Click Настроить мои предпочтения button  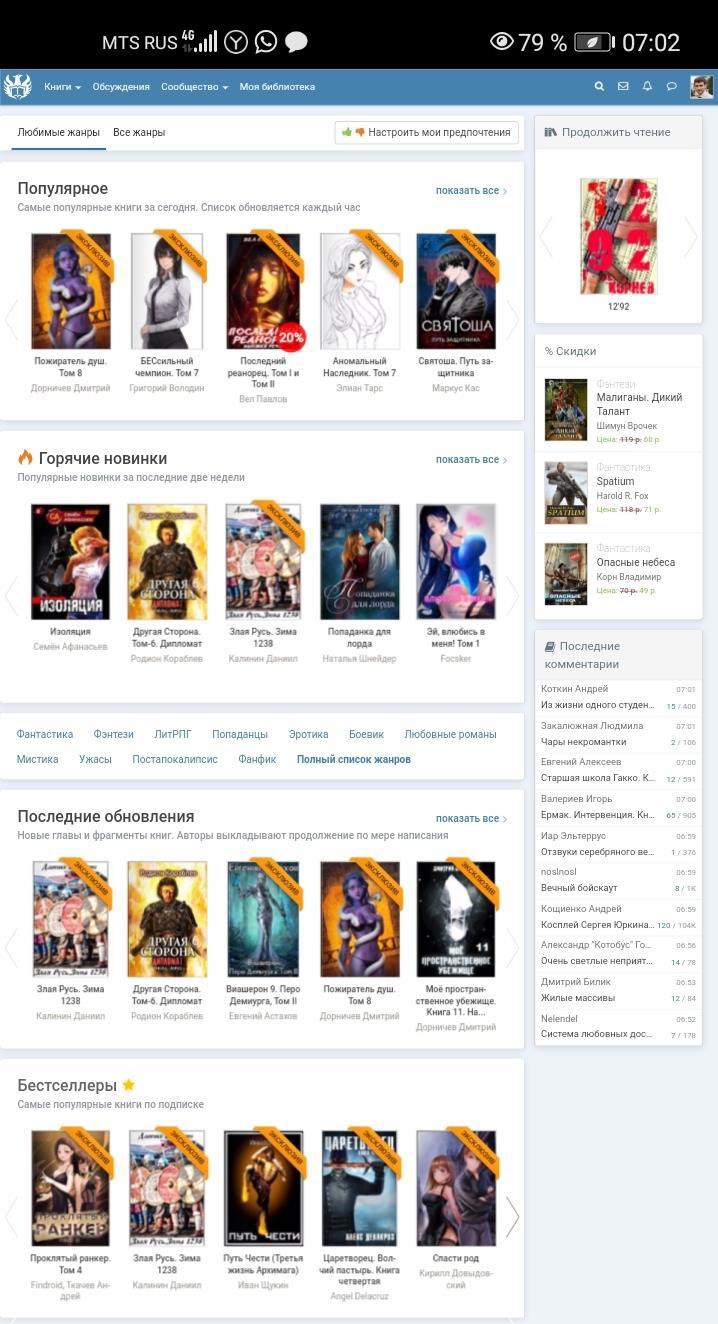tap(427, 132)
